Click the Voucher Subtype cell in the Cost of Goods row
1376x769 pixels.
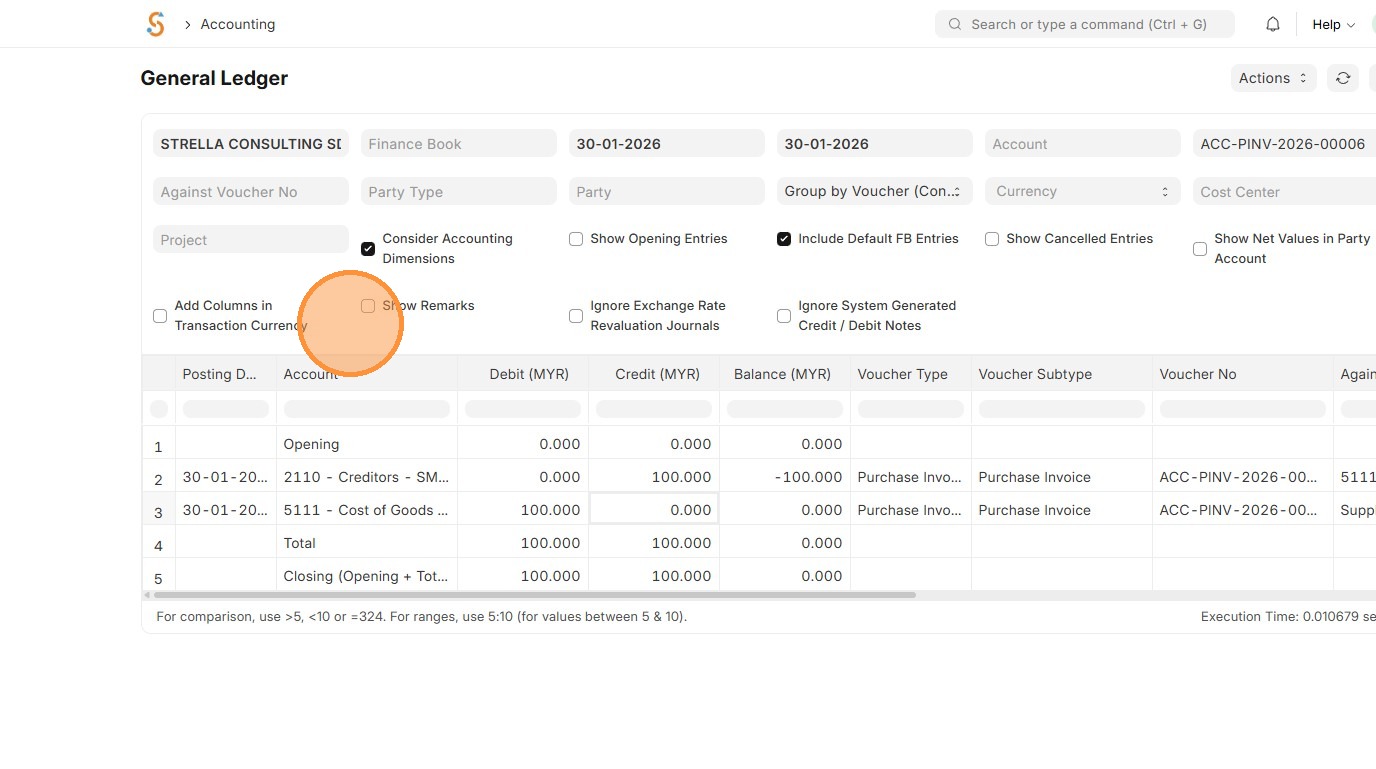pos(1062,510)
